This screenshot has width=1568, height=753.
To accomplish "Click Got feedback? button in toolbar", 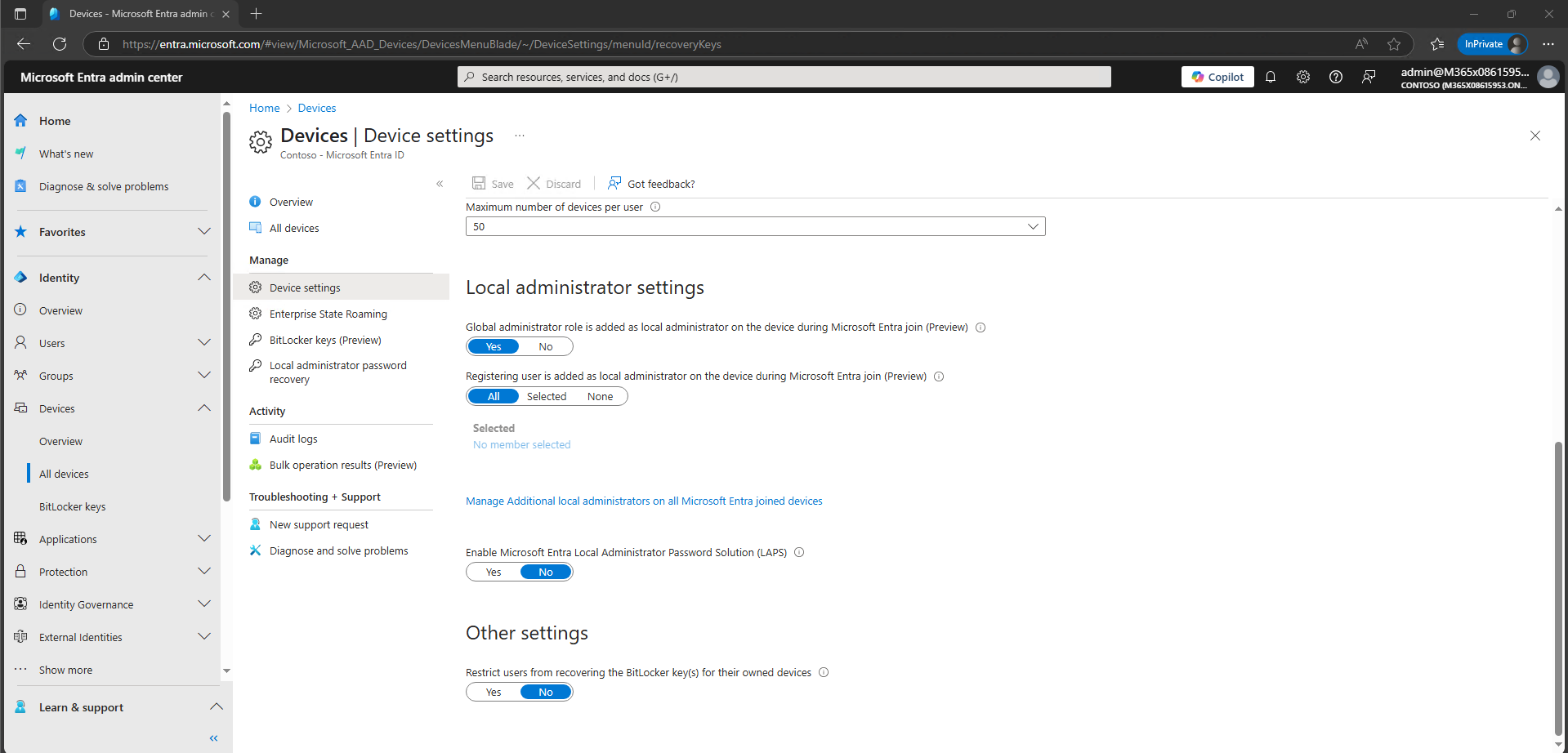I will tap(651, 184).
